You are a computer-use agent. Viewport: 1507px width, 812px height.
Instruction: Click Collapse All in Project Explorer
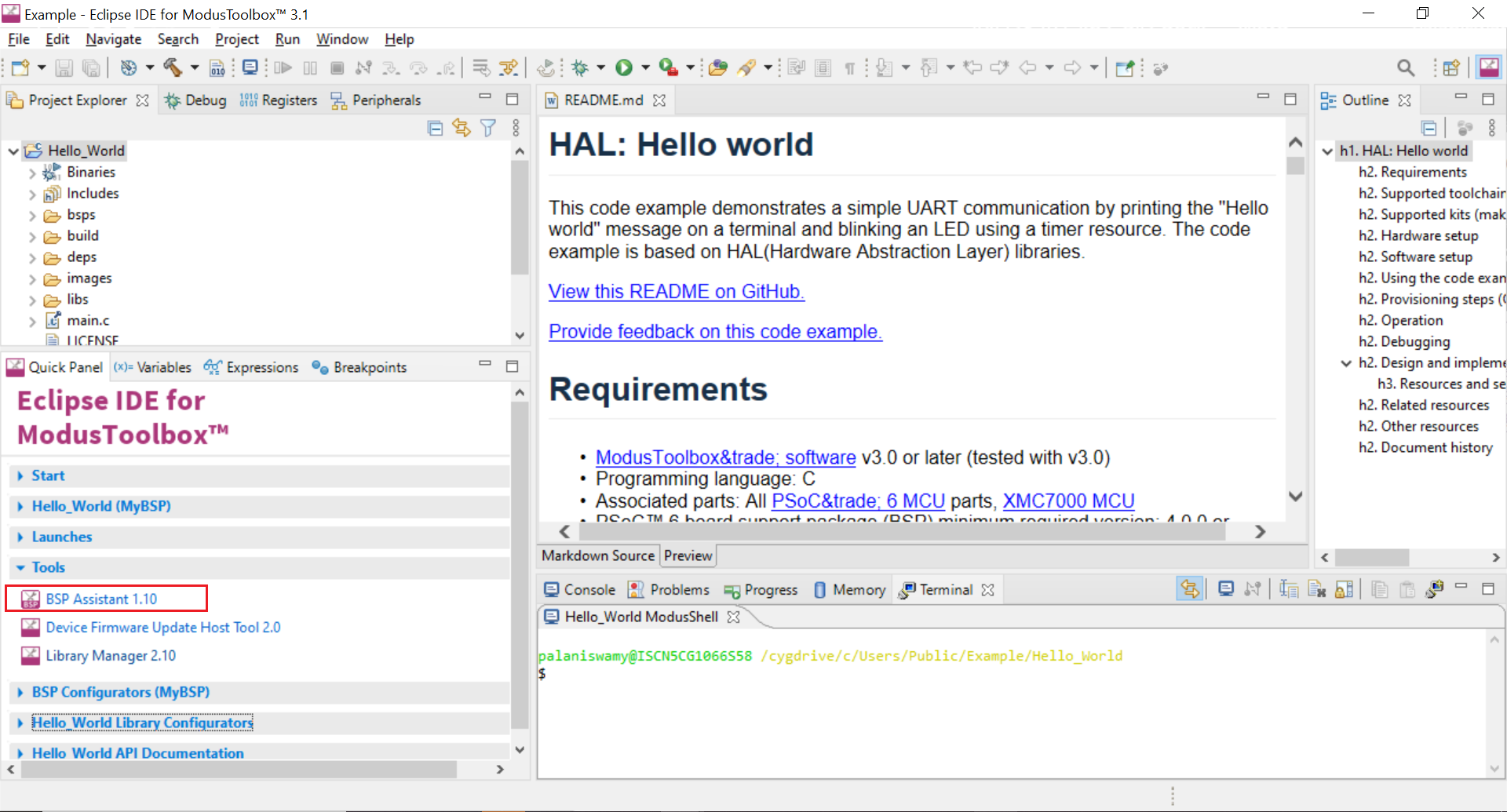point(435,128)
